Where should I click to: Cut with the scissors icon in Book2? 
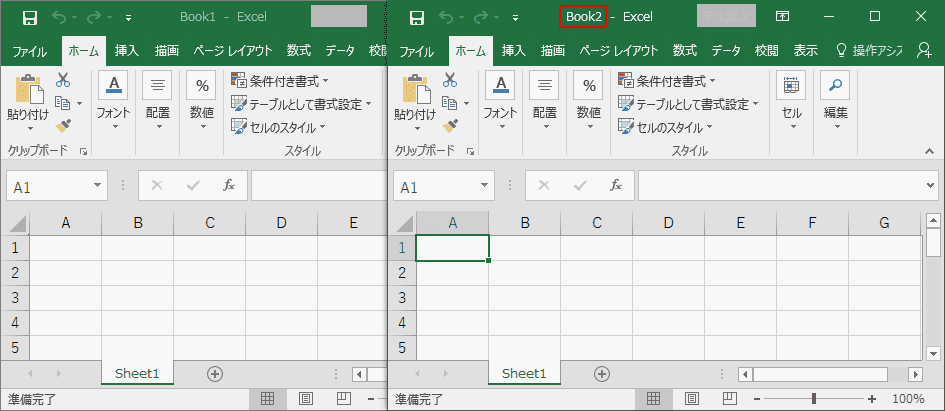pyautogui.click(x=450, y=79)
